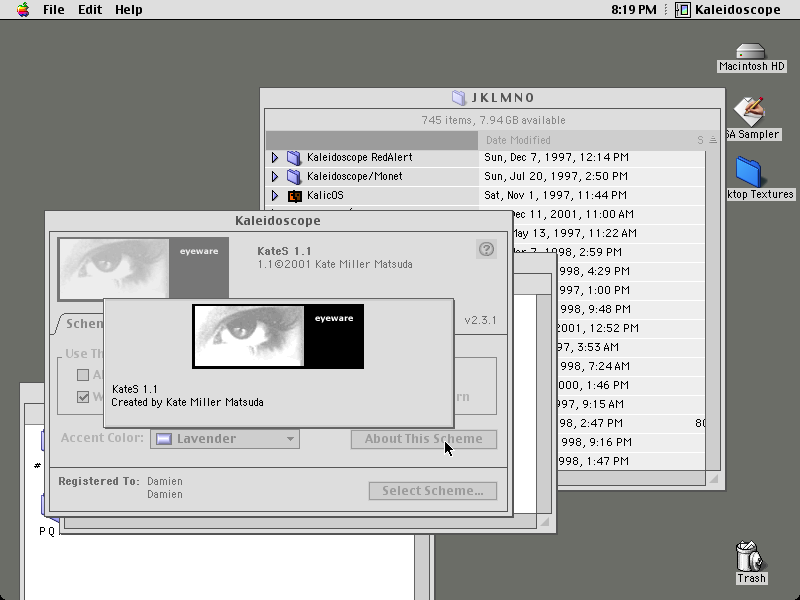Click the Kaleidoscope help question mark button

click(486, 249)
